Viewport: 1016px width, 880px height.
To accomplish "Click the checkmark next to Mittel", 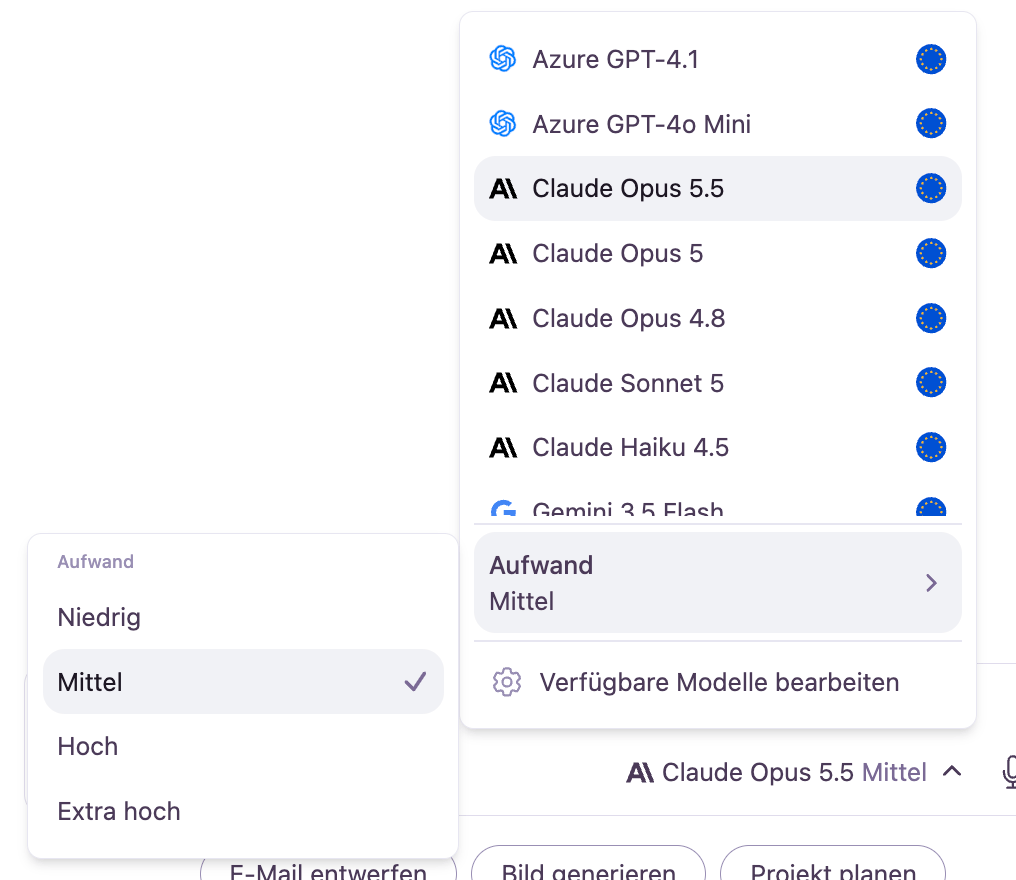I will pos(415,682).
